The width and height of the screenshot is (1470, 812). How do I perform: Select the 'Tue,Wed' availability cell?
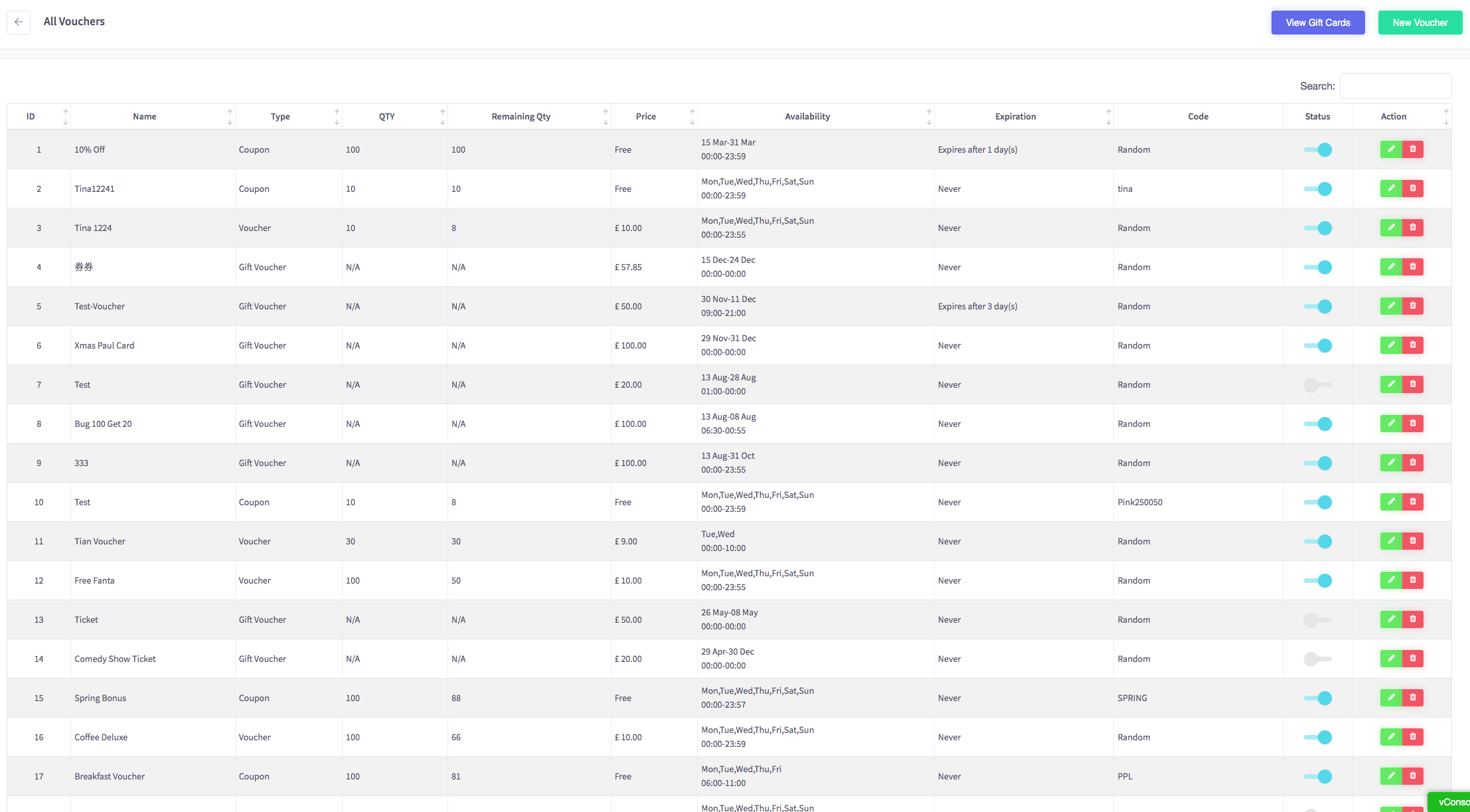[x=815, y=541]
